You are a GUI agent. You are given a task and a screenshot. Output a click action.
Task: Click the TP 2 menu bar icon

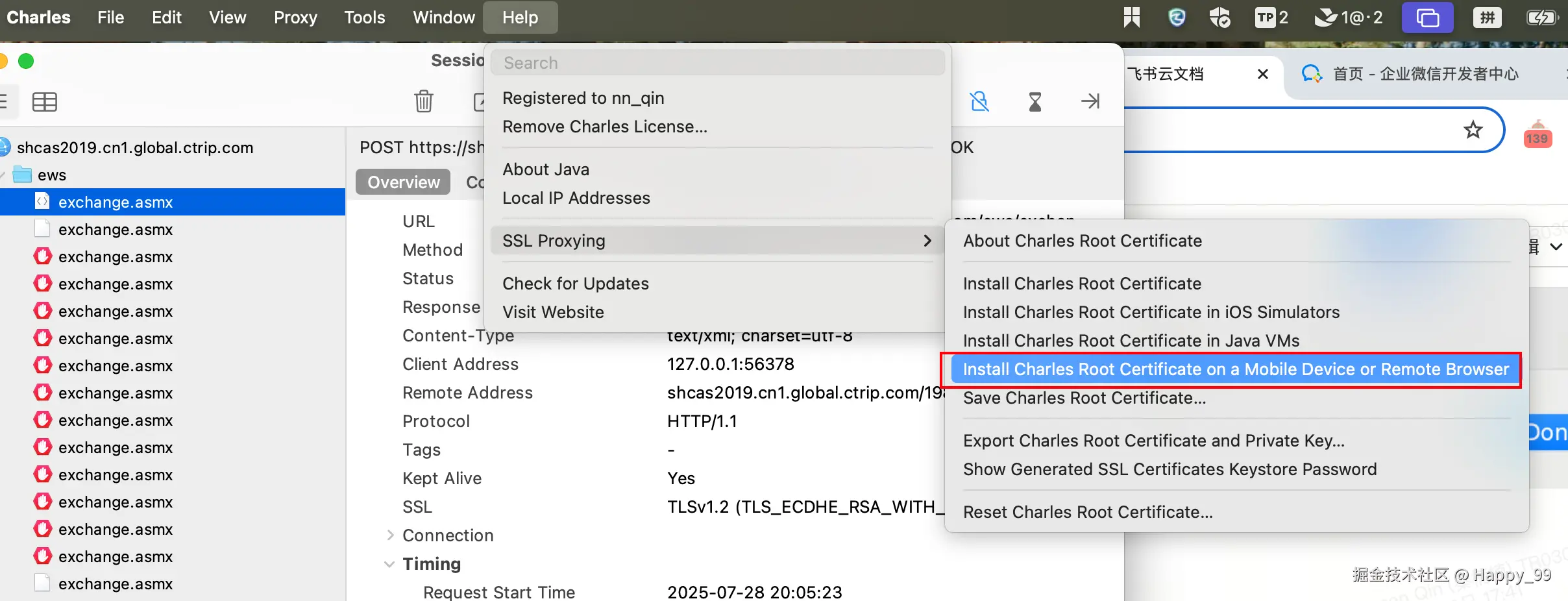[1271, 18]
